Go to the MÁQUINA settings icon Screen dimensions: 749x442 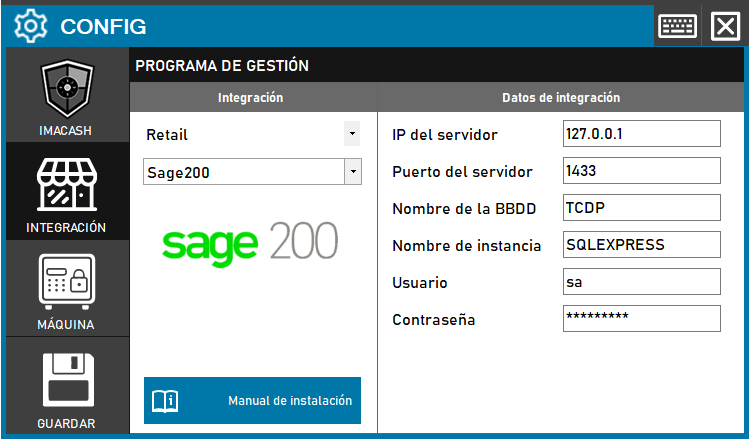click(x=66, y=284)
